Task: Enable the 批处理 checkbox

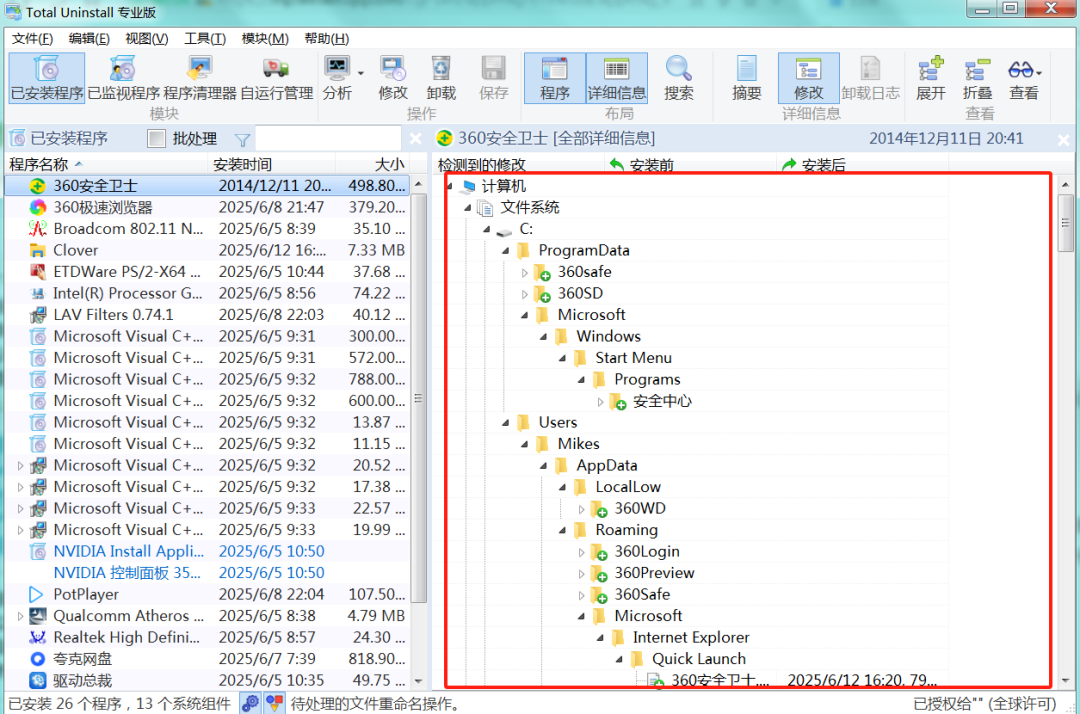Action: coord(156,138)
